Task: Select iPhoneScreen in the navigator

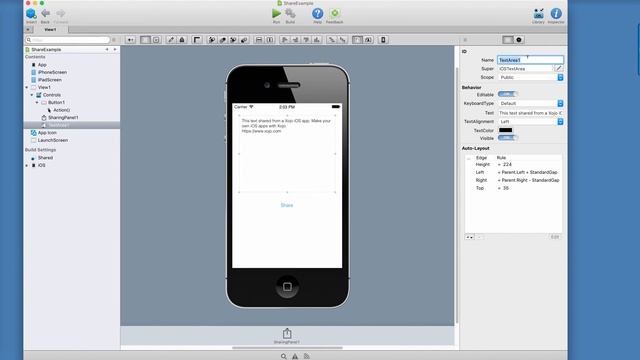Action: coord(52,72)
